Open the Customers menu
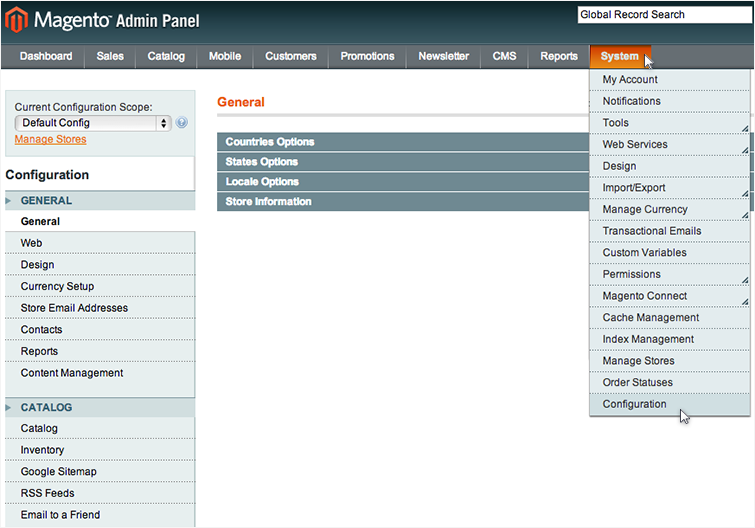The image size is (755, 528). point(291,56)
